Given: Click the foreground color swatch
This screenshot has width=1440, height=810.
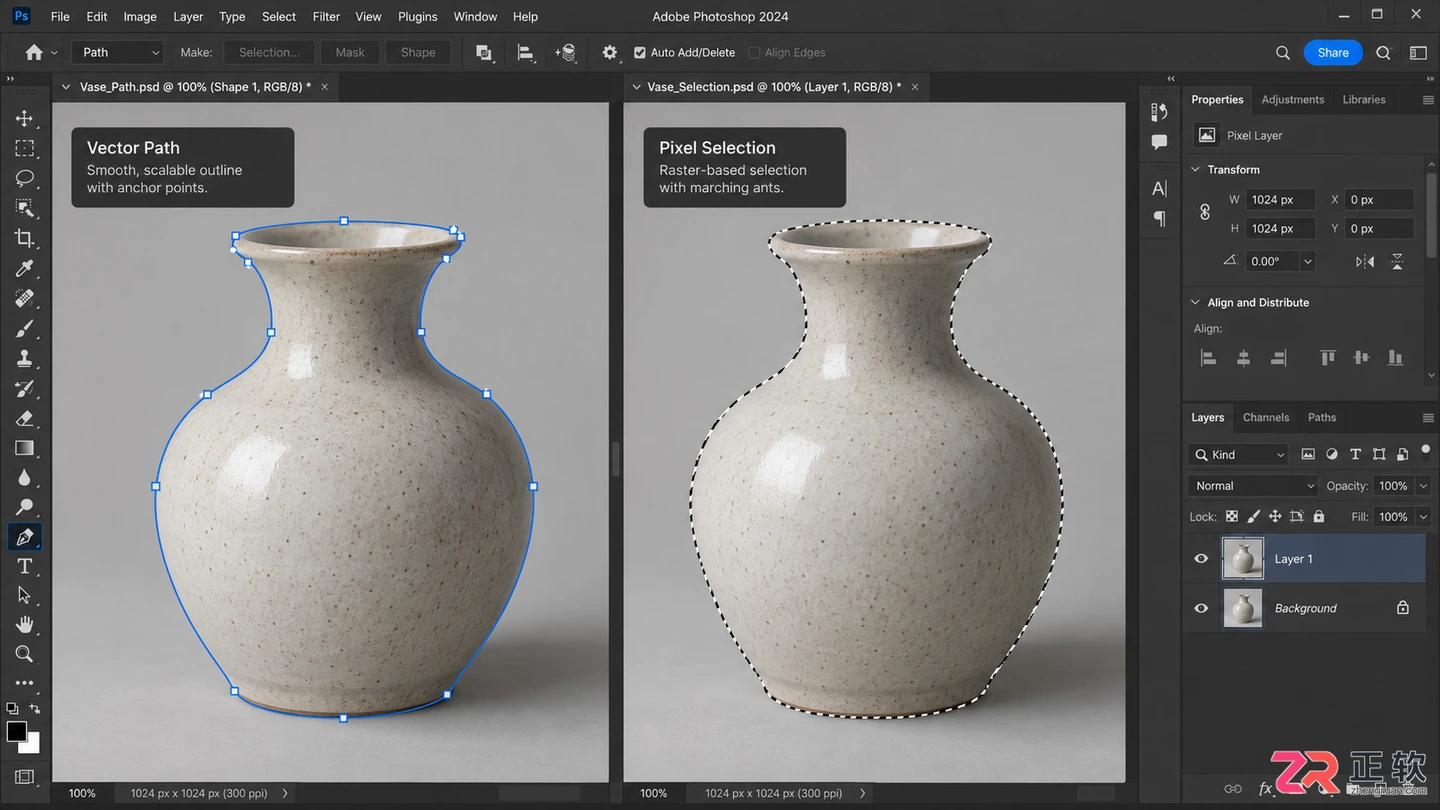Looking at the screenshot, I should coord(16,731).
